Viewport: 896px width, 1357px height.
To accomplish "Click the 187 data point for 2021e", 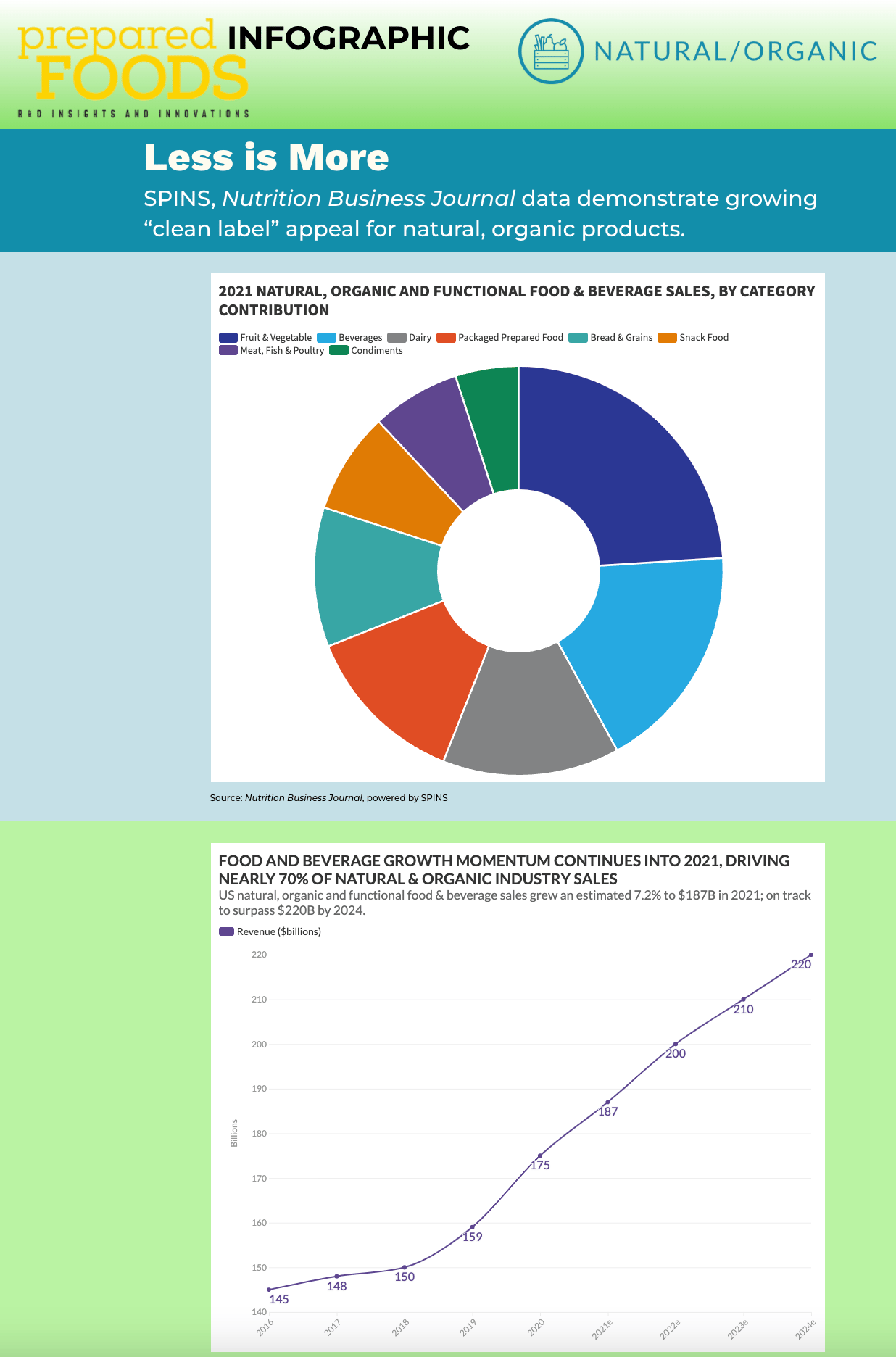I will coord(607,1102).
